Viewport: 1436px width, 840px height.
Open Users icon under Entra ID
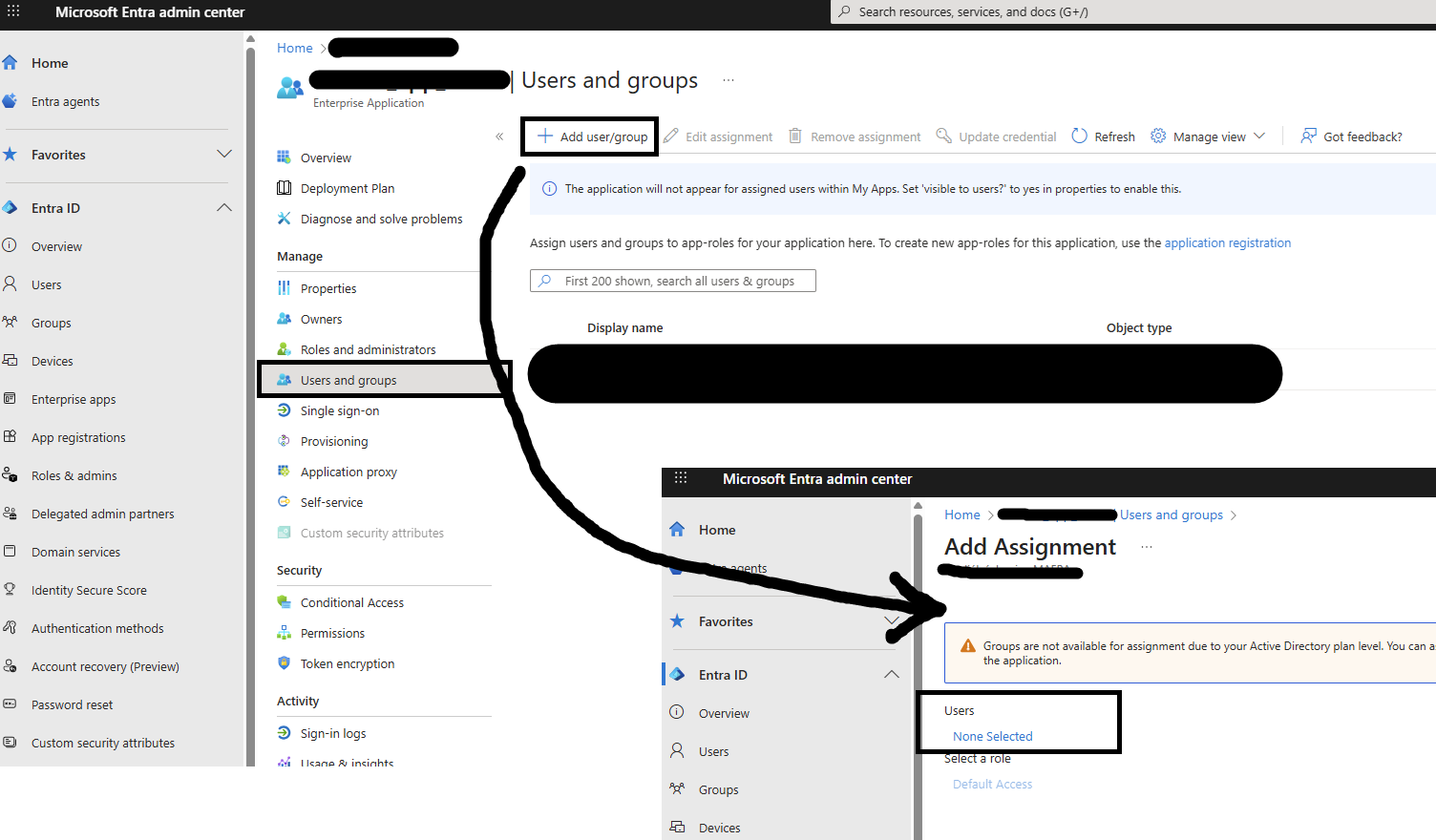click(10, 284)
